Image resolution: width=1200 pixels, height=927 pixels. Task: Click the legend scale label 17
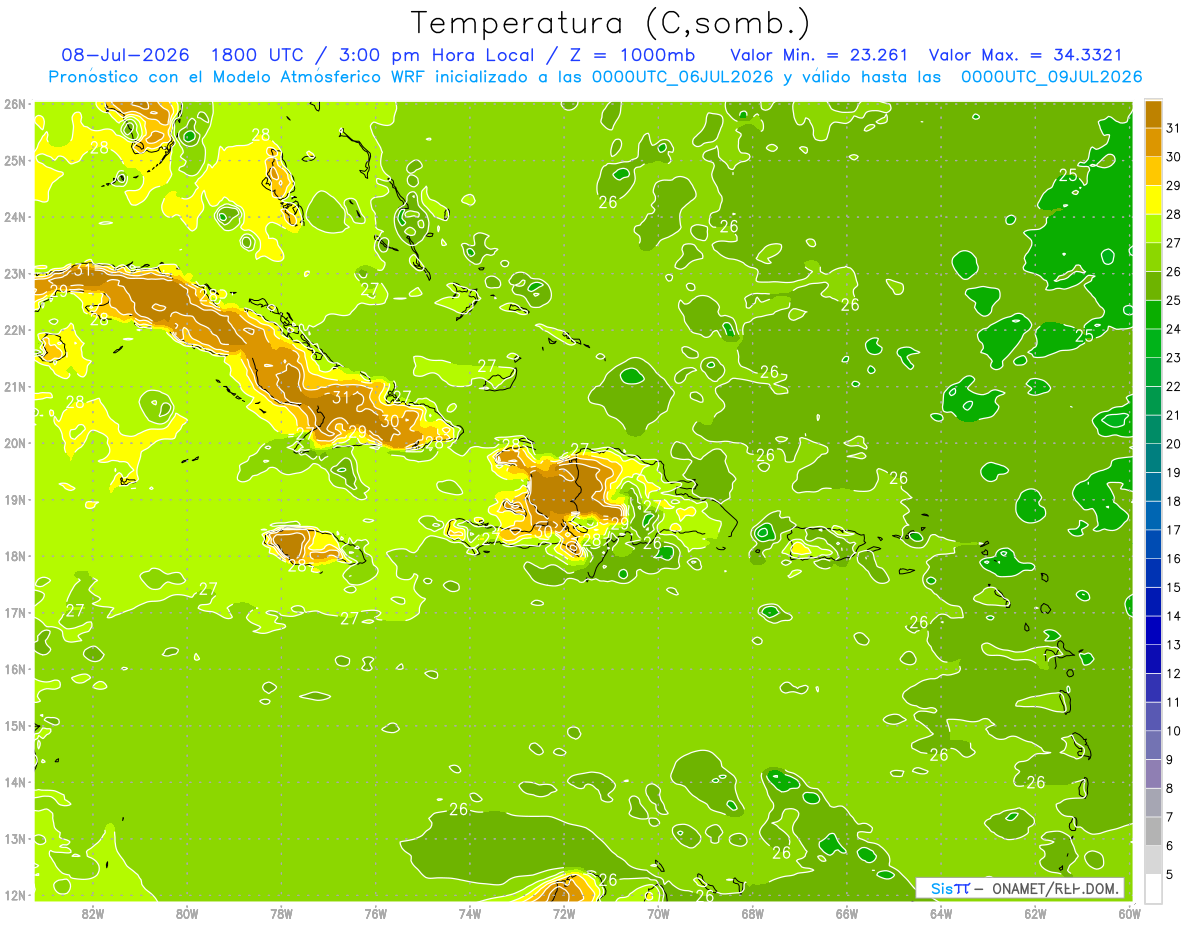(1174, 530)
